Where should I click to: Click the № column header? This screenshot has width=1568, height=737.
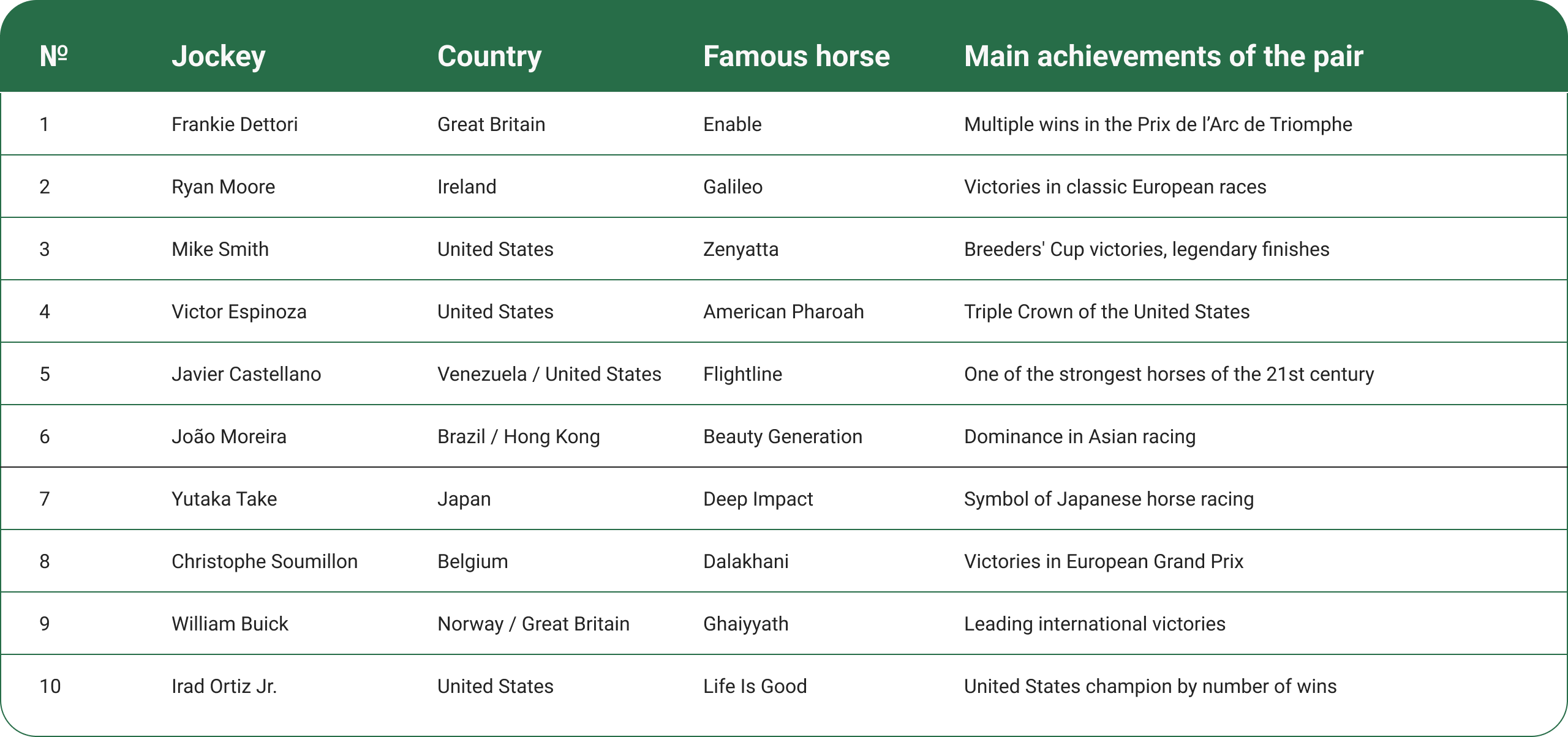53,56
